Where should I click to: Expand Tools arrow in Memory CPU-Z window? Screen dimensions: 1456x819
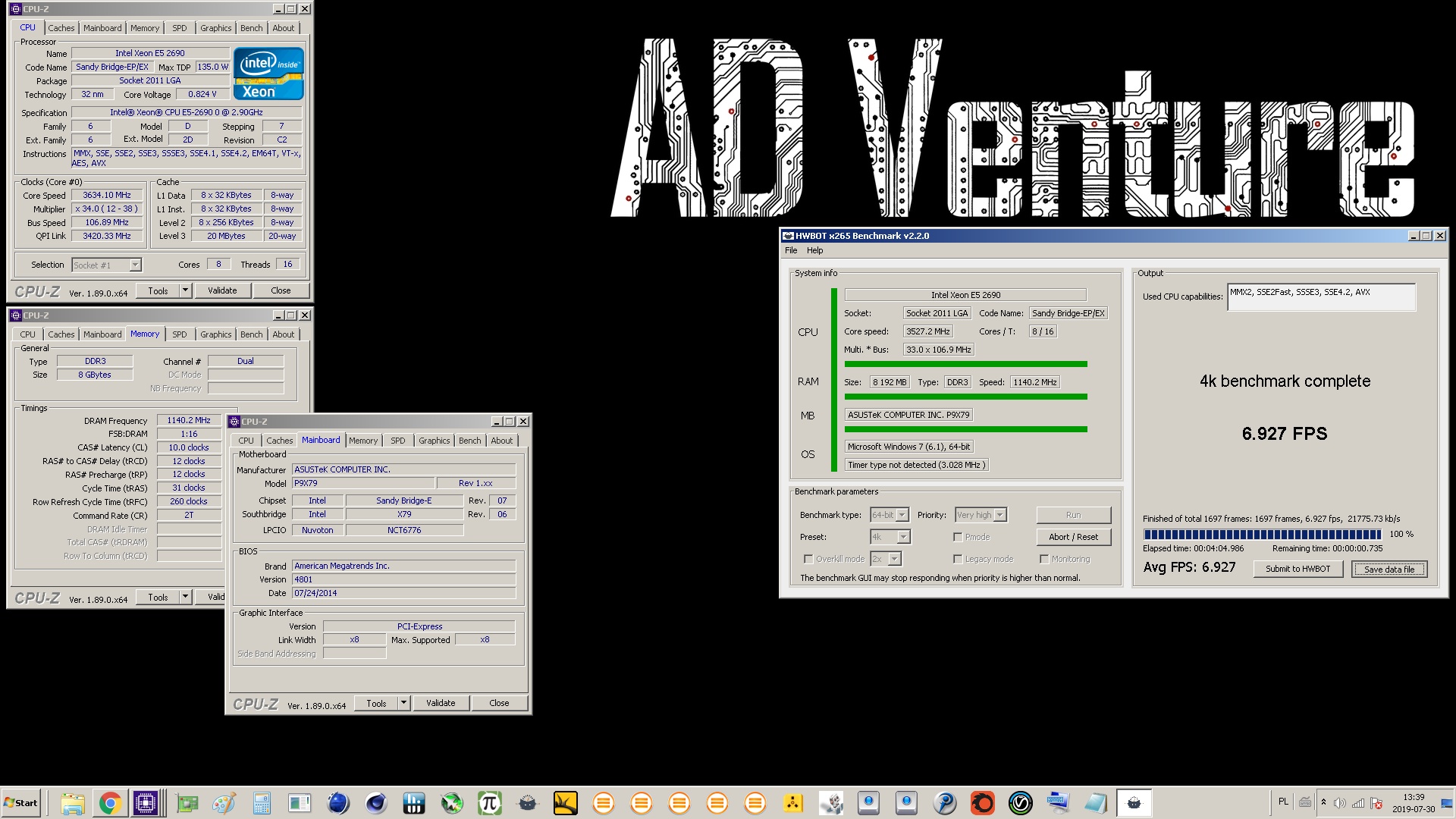click(x=185, y=597)
